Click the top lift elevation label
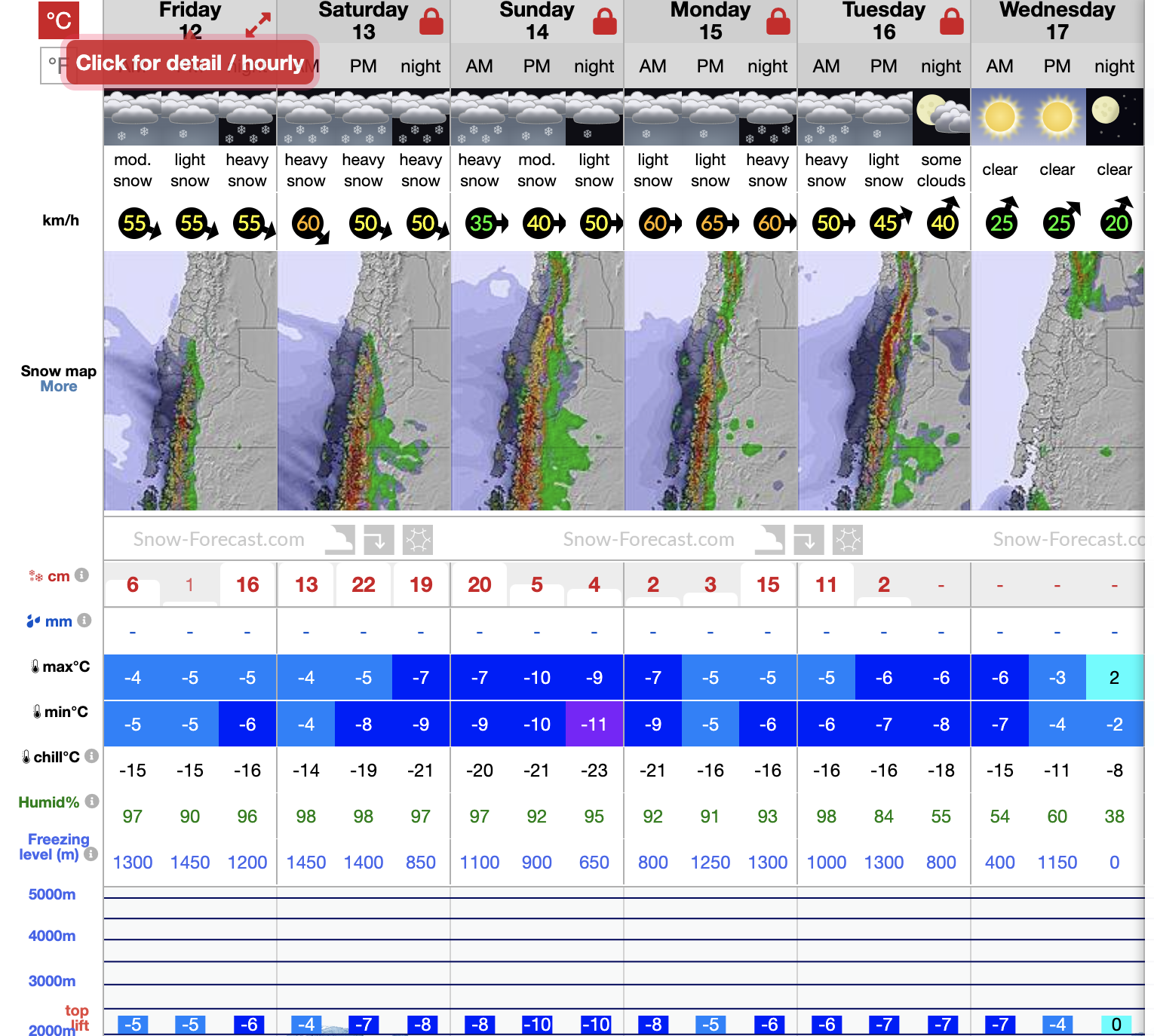The width and height of the screenshot is (1154, 1036). point(77,1018)
